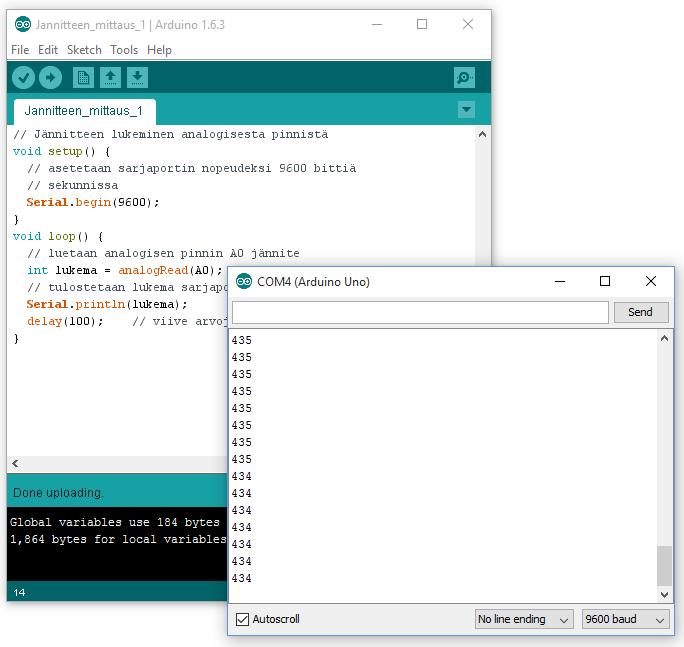Screen dimensions: 684x647
Task: Click the first 435 value in serial output
Action: (242, 340)
